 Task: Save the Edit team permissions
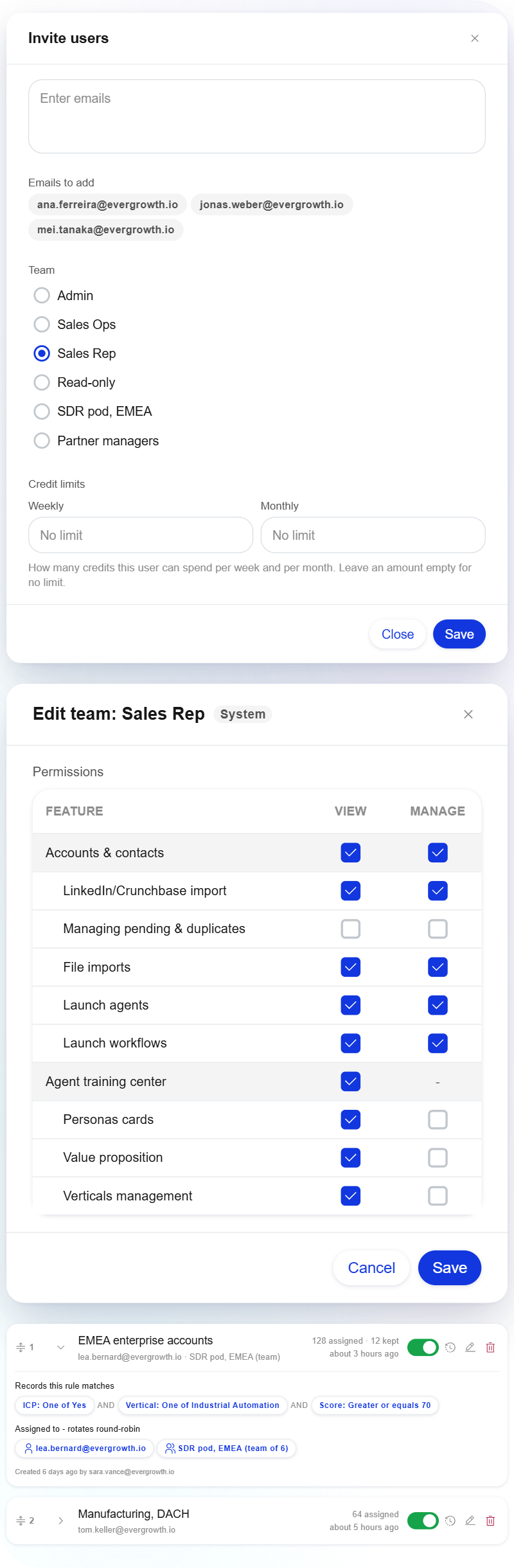(450, 1268)
